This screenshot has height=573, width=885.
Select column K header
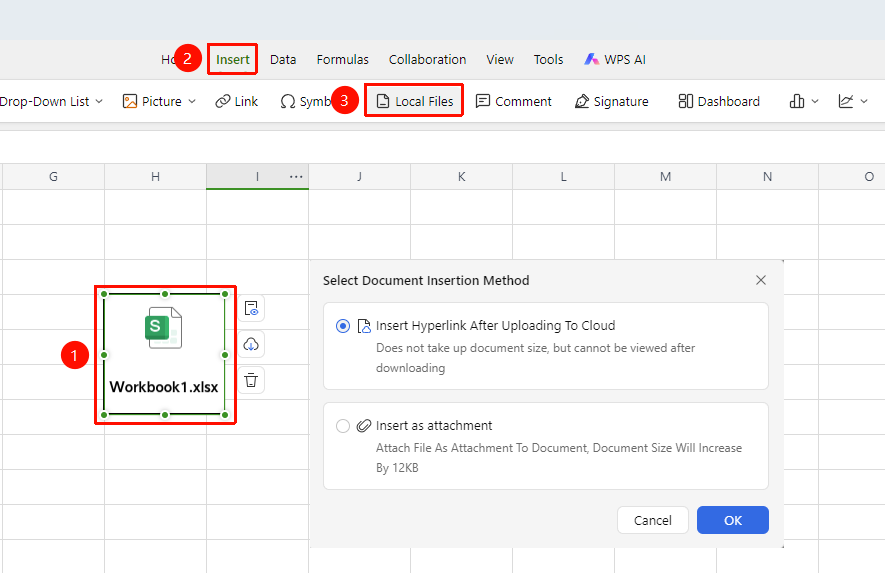[x=462, y=177]
